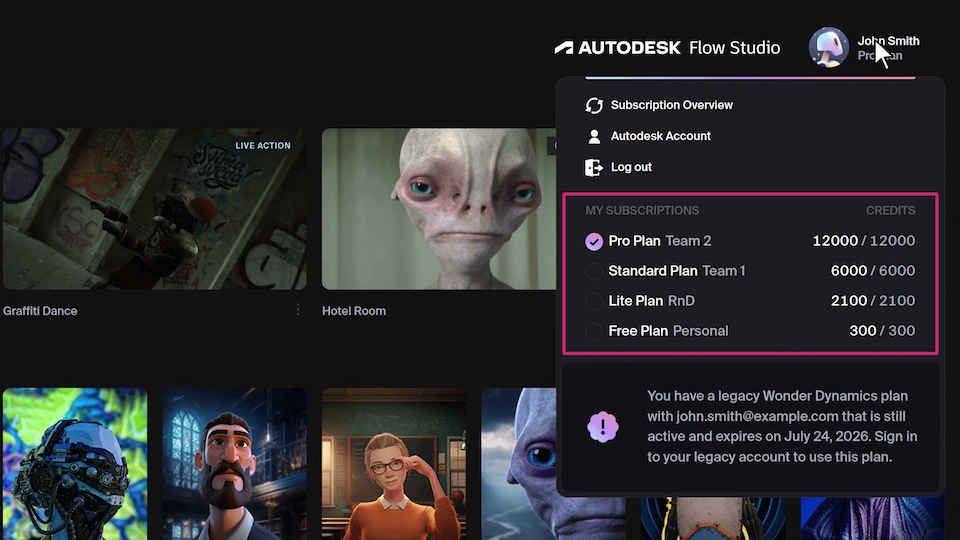The height and width of the screenshot is (540, 960).
Task: Click the 6000 / 6000 credits value
Action: pyautogui.click(x=872, y=271)
